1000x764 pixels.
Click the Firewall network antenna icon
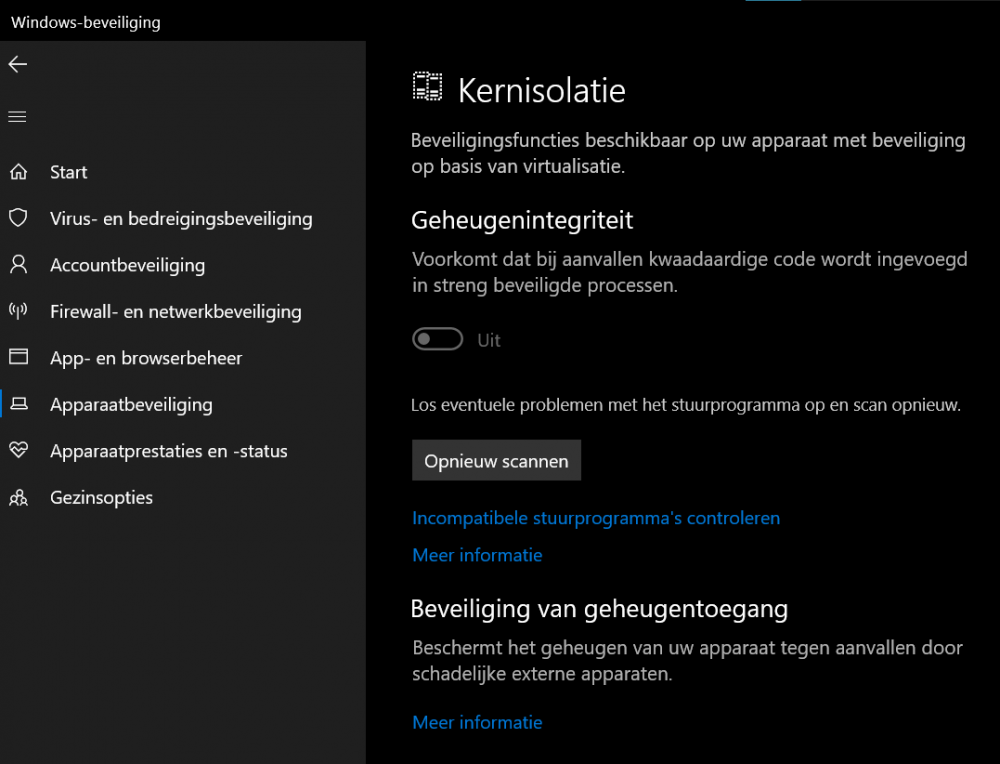[18, 311]
